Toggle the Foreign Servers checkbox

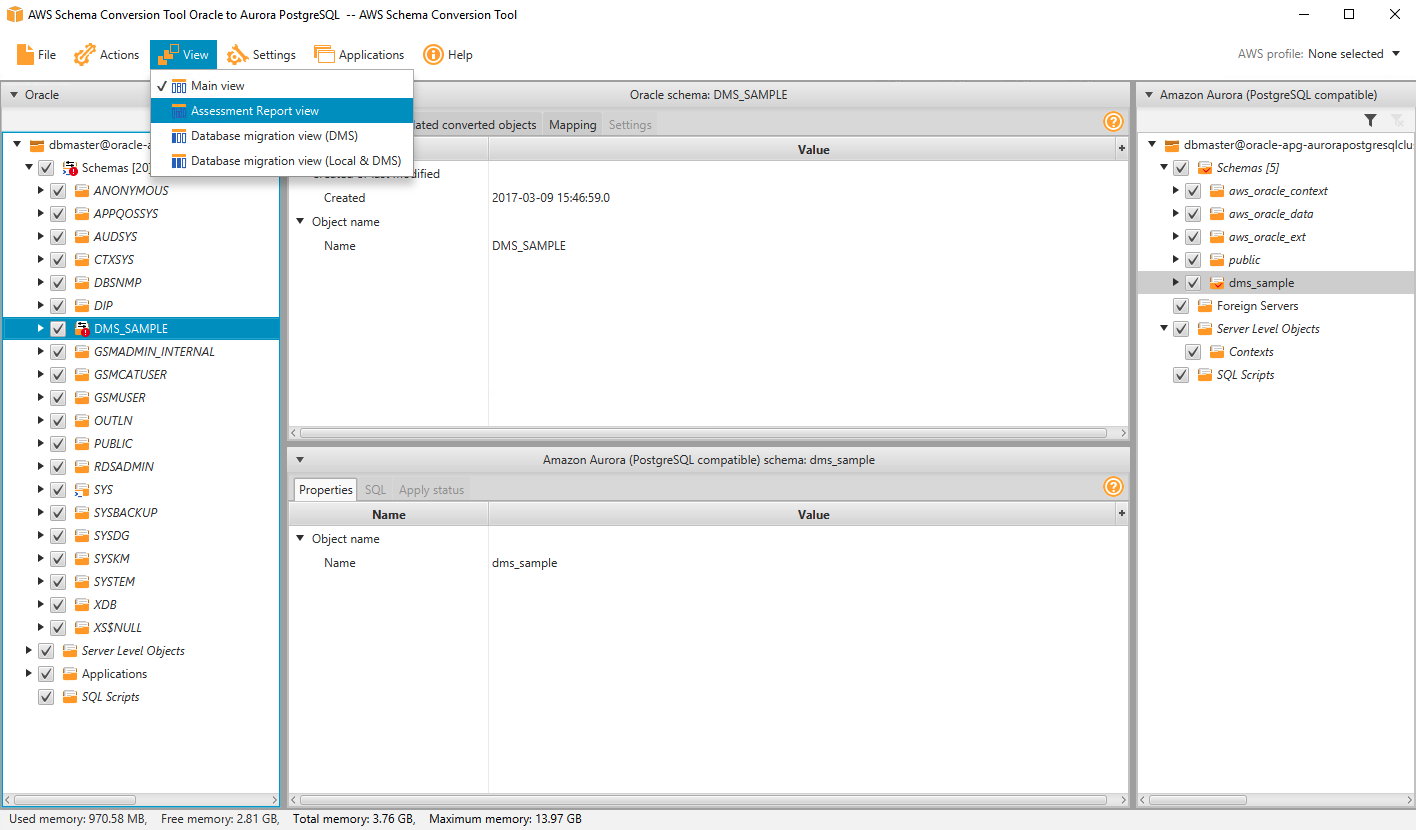(1181, 306)
